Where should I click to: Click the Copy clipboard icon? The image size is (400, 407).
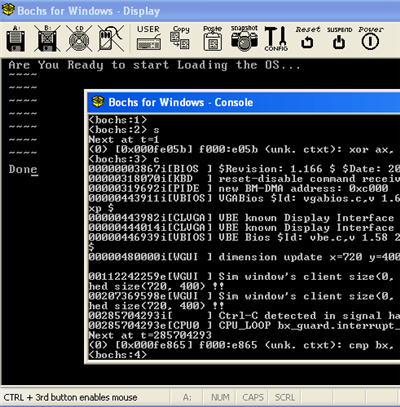coord(181,38)
